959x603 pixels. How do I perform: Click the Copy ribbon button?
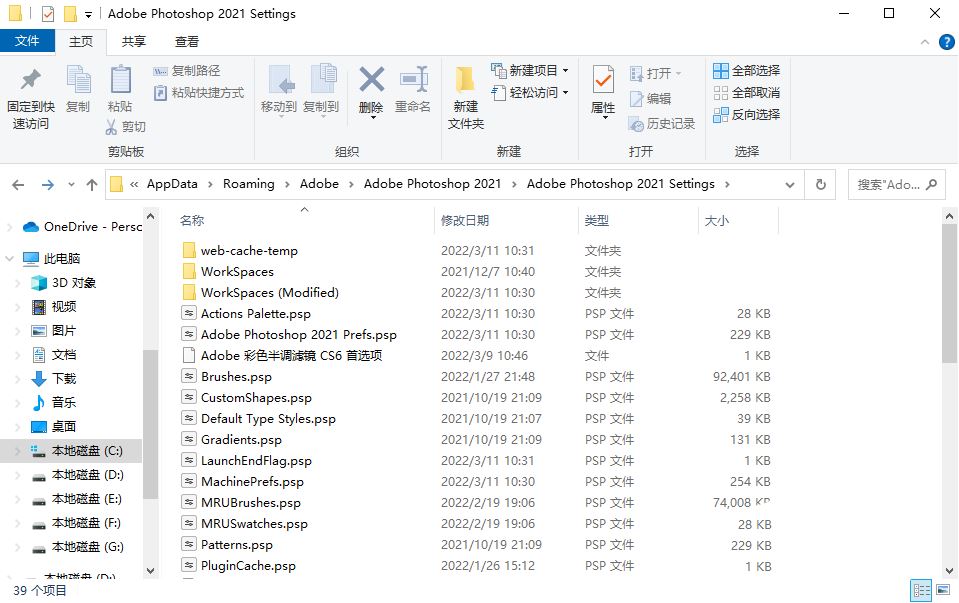click(78, 89)
